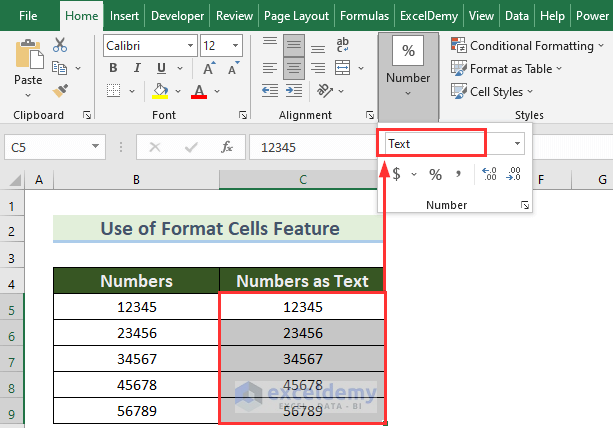Click the Percent Style icon
This screenshot has width=613, height=428.
point(435,174)
